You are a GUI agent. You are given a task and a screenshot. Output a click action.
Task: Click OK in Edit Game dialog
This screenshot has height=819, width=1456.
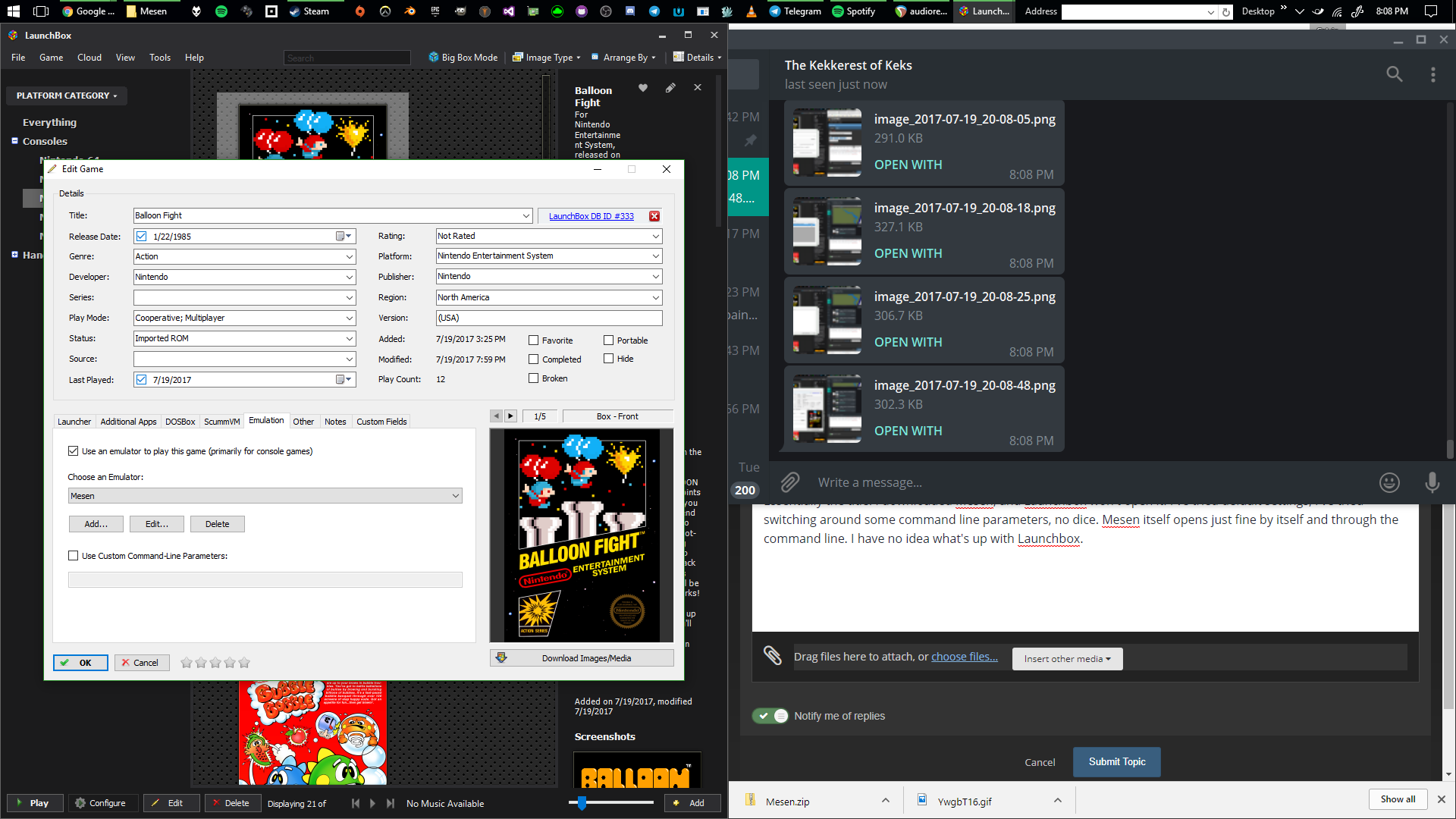point(80,663)
